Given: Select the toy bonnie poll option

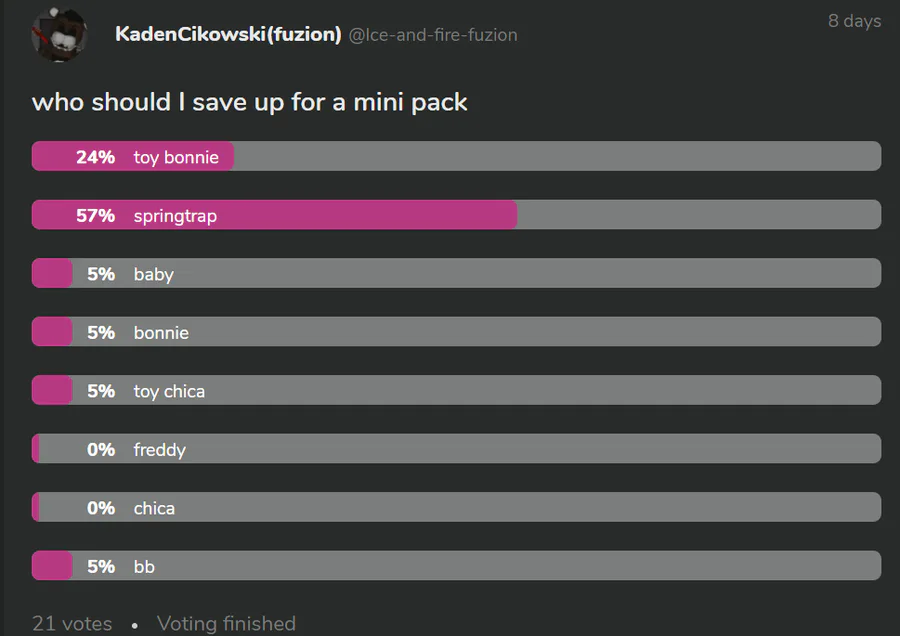Looking at the screenshot, I should pyautogui.click(x=456, y=156).
